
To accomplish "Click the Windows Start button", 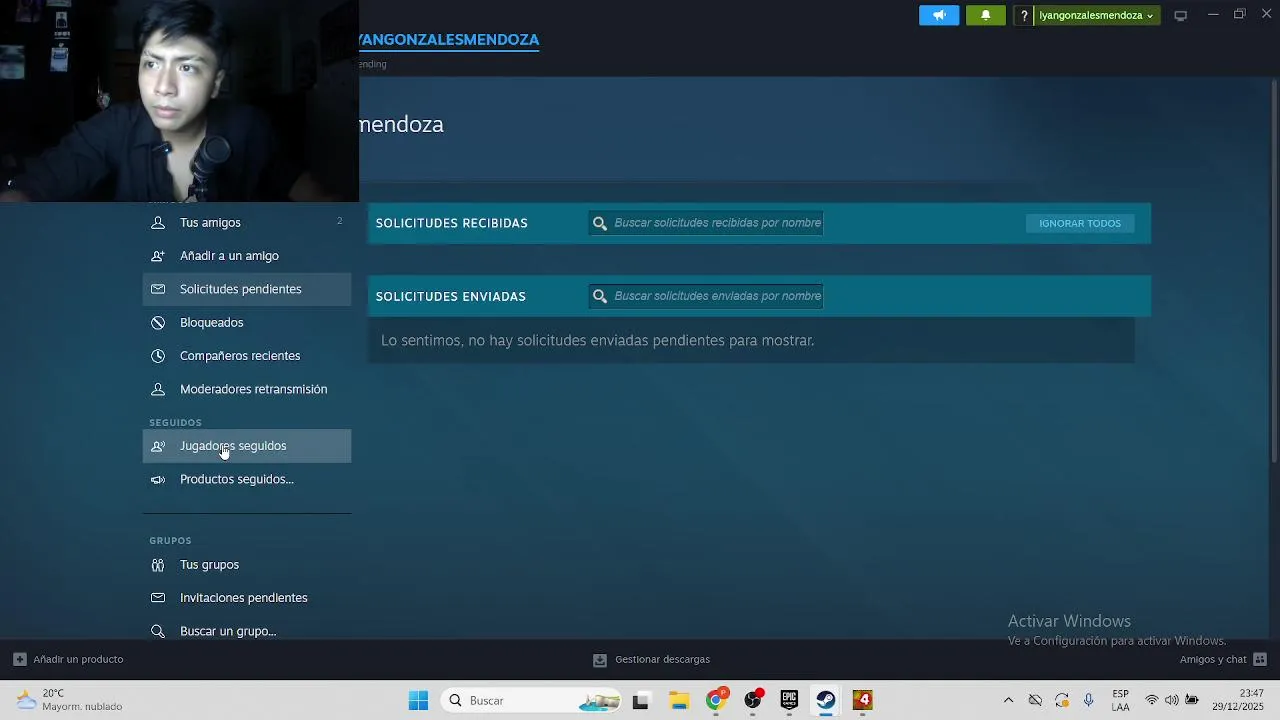I will (x=418, y=700).
